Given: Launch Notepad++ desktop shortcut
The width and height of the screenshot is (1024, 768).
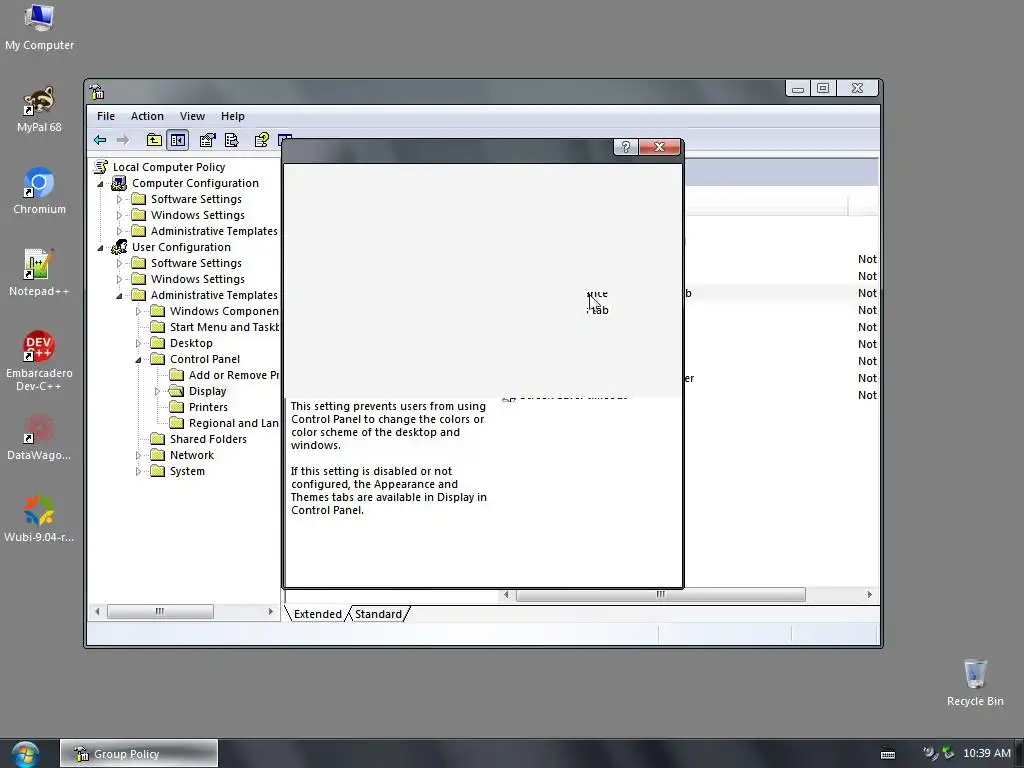Looking at the screenshot, I should coord(39,273).
